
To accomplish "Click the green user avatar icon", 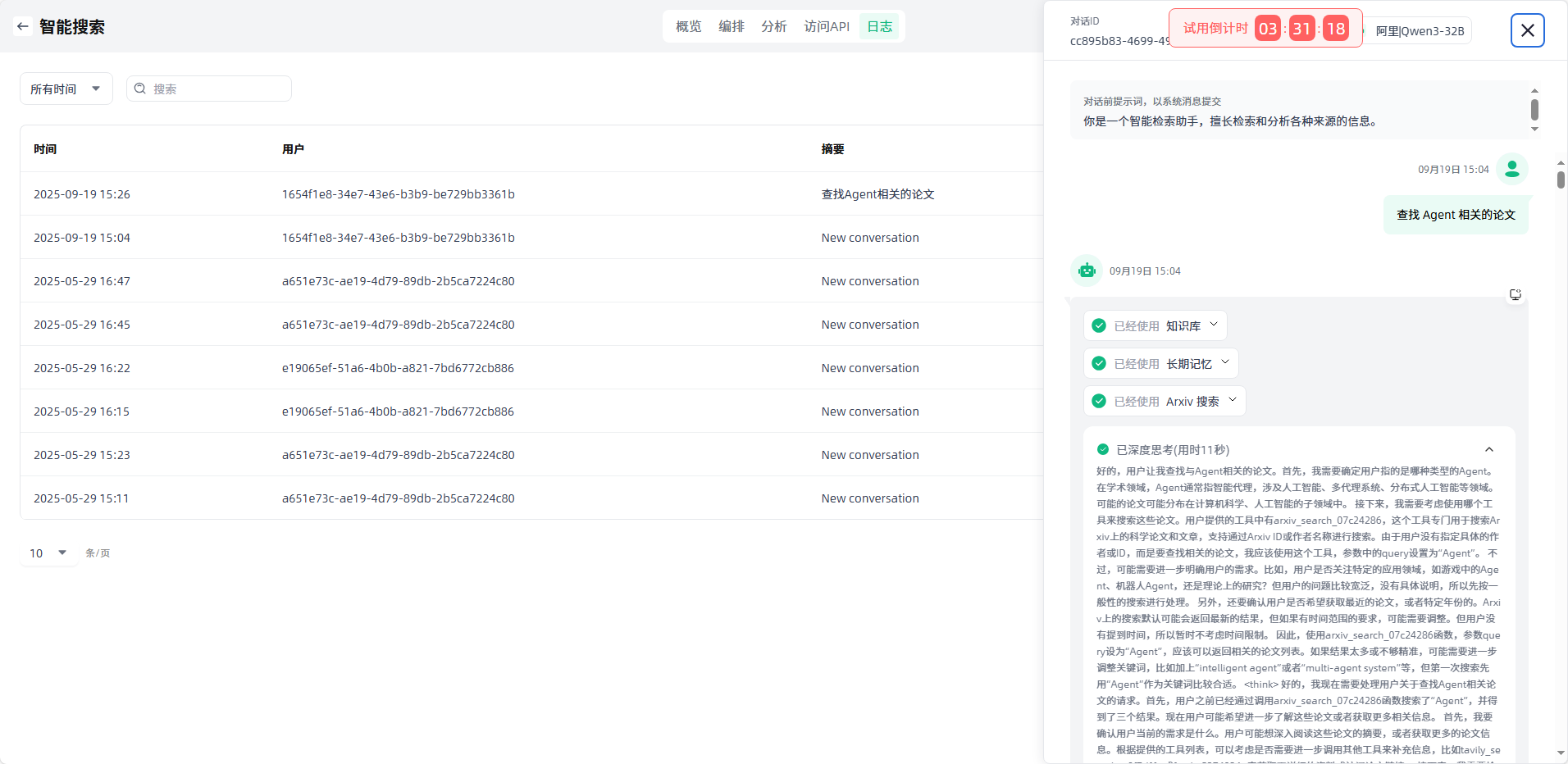I will click(x=1511, y=169).
